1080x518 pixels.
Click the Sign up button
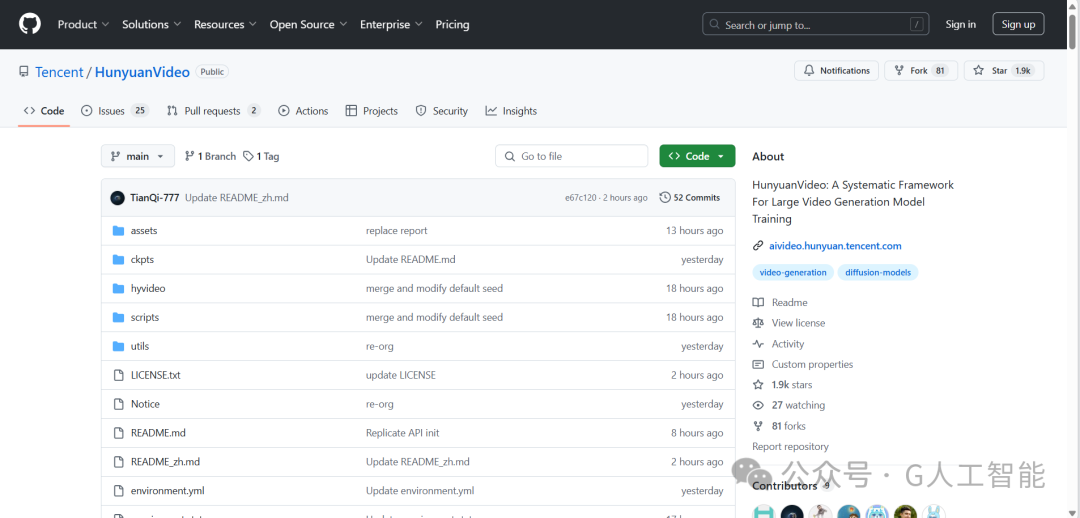click(1018, 24)
